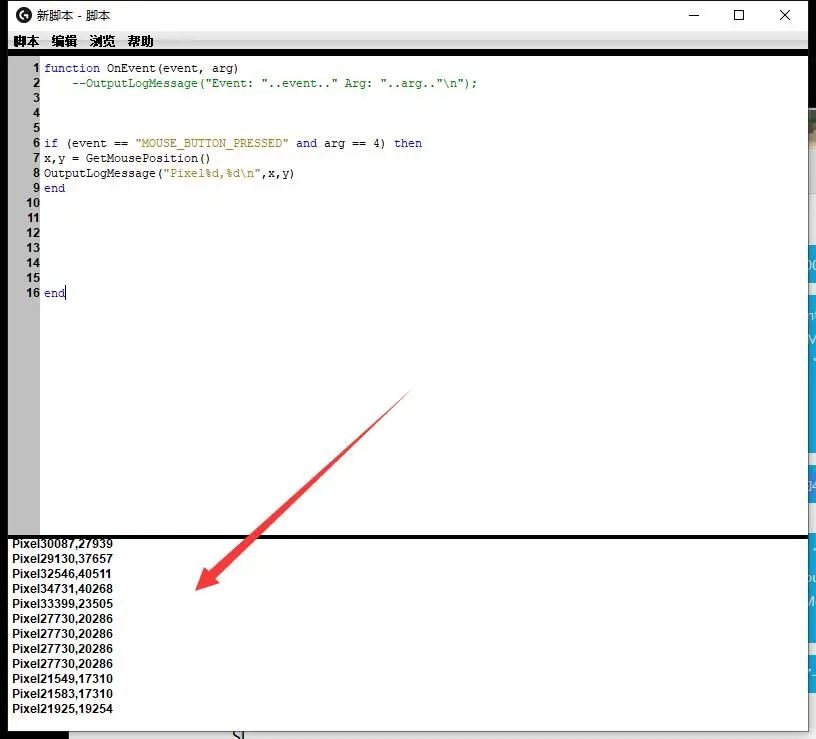Open the 脚本 menu
Viewport: 816px width, 739px height.
26,41
